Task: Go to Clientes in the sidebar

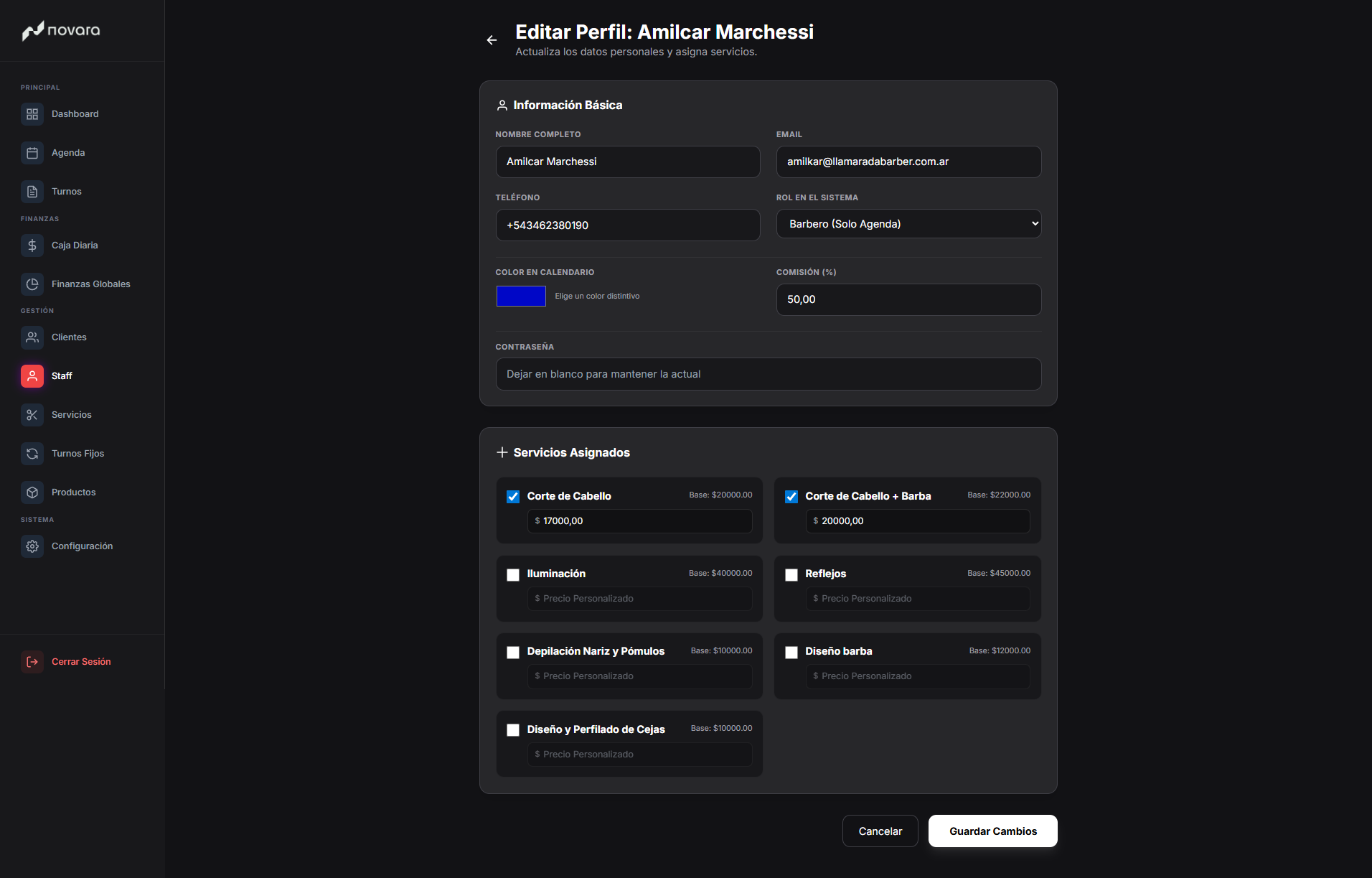Action: pyautogui.click(x=69, y=337)
